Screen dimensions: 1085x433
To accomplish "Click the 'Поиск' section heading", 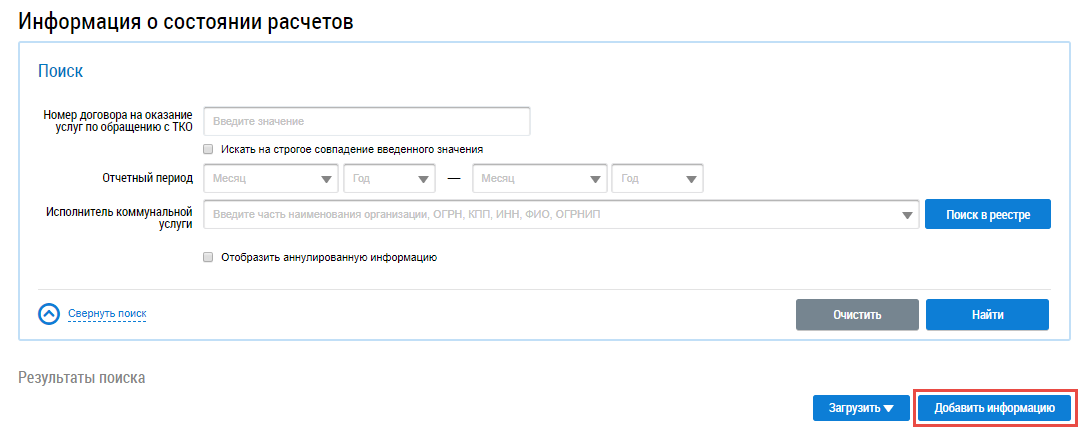I will [x=60, y=71].
